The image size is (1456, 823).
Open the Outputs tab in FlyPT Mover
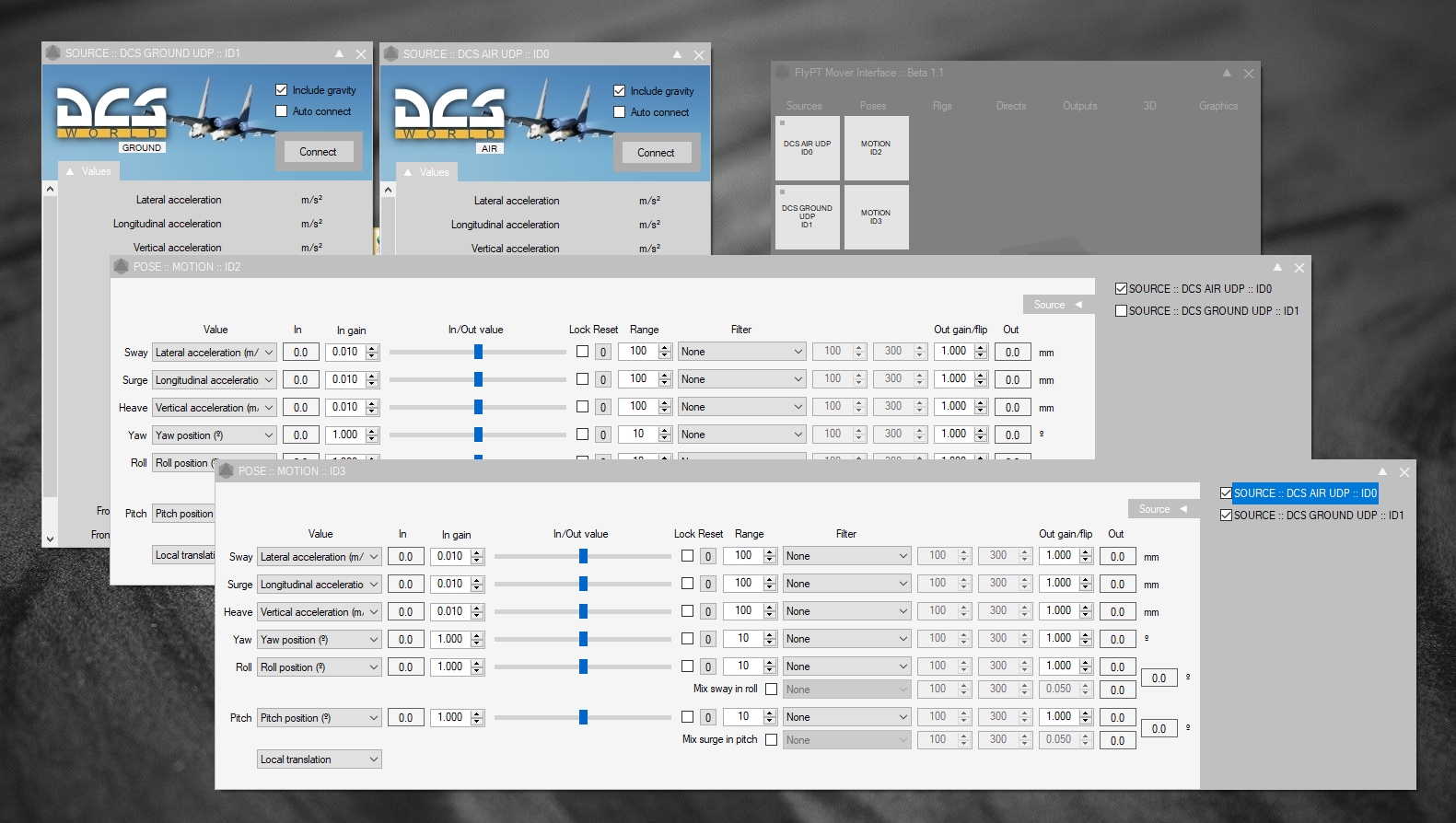[1080, 106]
